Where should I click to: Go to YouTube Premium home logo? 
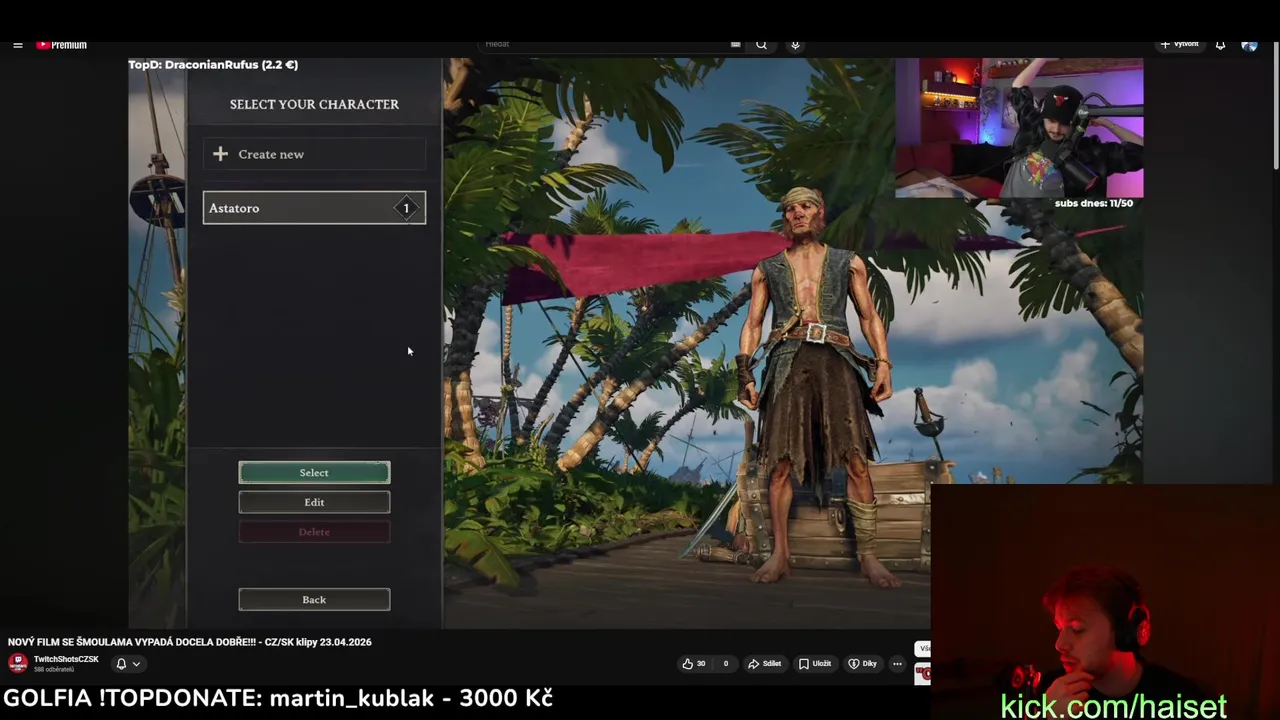[x=62, y=45]
